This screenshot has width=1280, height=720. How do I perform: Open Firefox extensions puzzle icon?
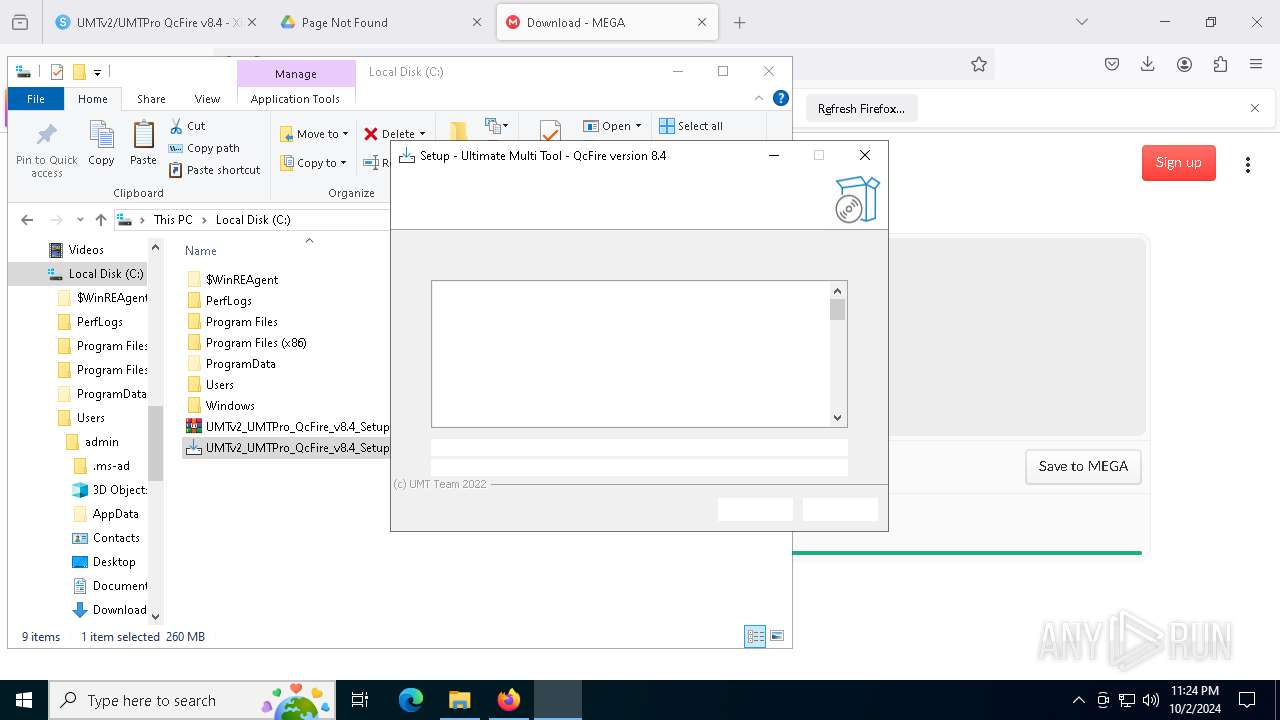(x=1220, y=64)
